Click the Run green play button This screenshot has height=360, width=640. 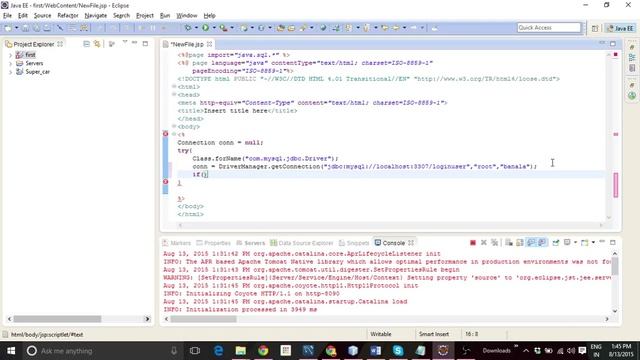click(205, 28)
